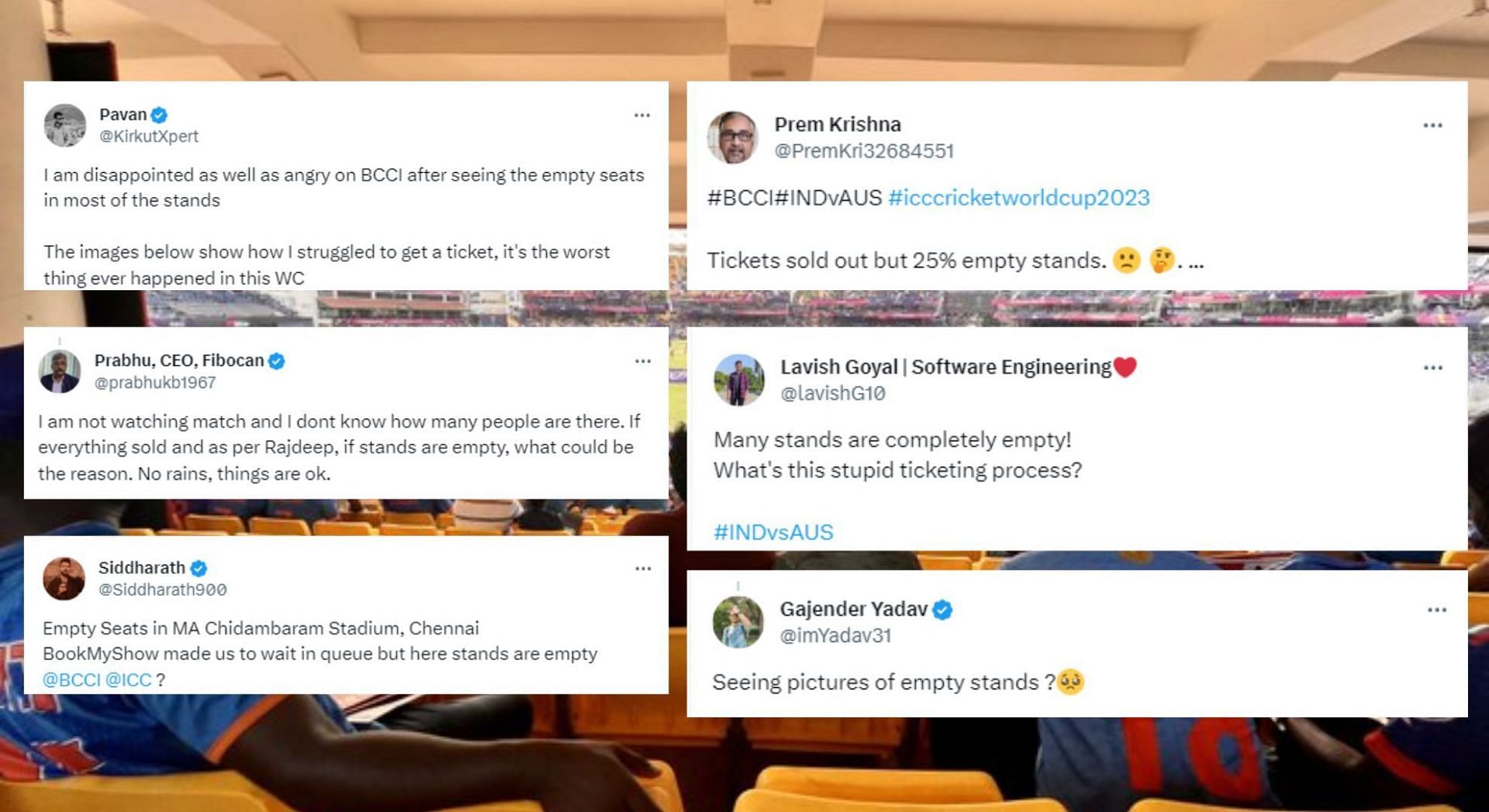
Task: Open more options on Gajender Yadav's tweet
Action: (1436, 610)
